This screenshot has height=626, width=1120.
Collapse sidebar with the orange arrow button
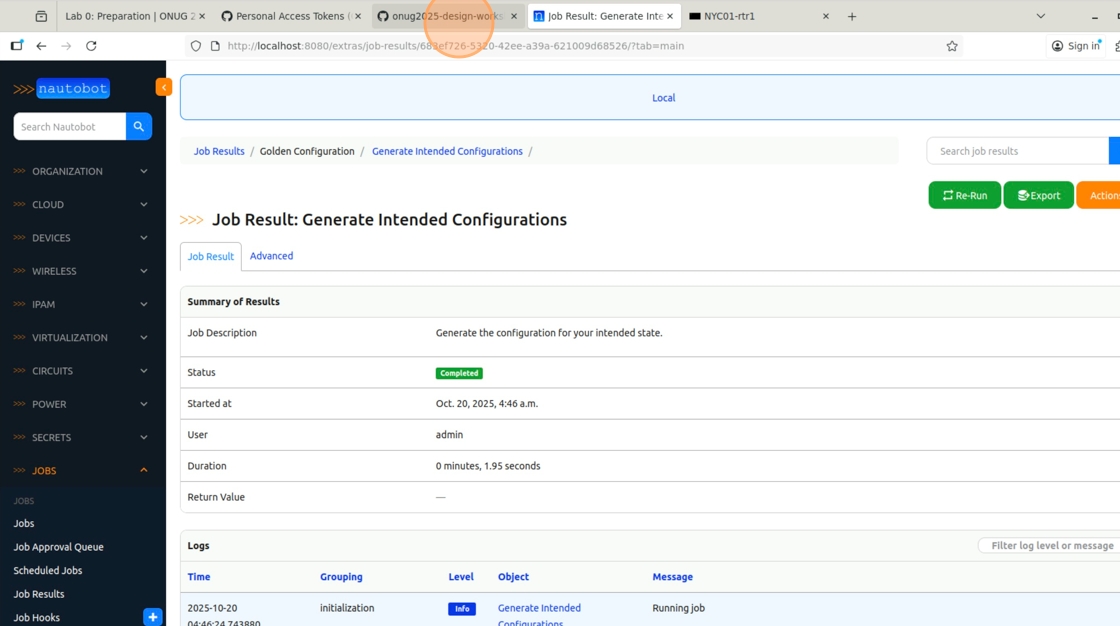(x=164, y=87)
